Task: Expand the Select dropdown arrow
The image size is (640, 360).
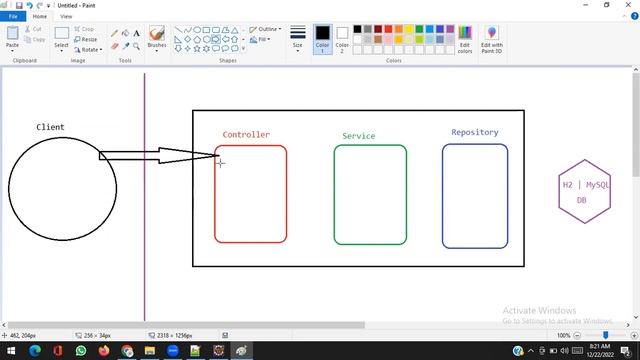Action: click(61, 51)
